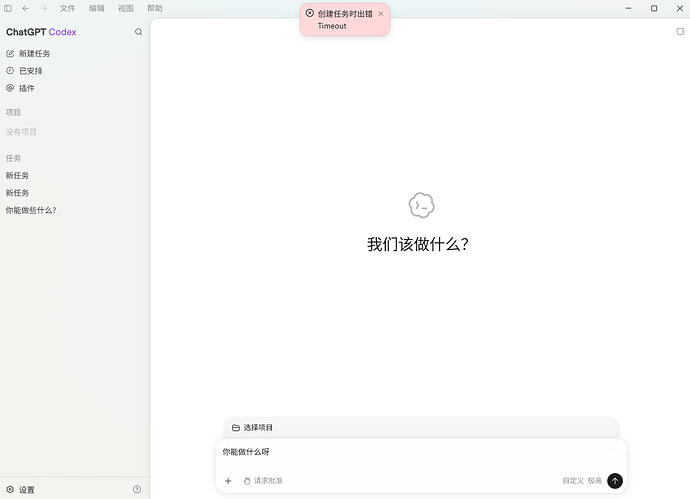
Task: Open the 文件 menu
Action: (67, 8)
